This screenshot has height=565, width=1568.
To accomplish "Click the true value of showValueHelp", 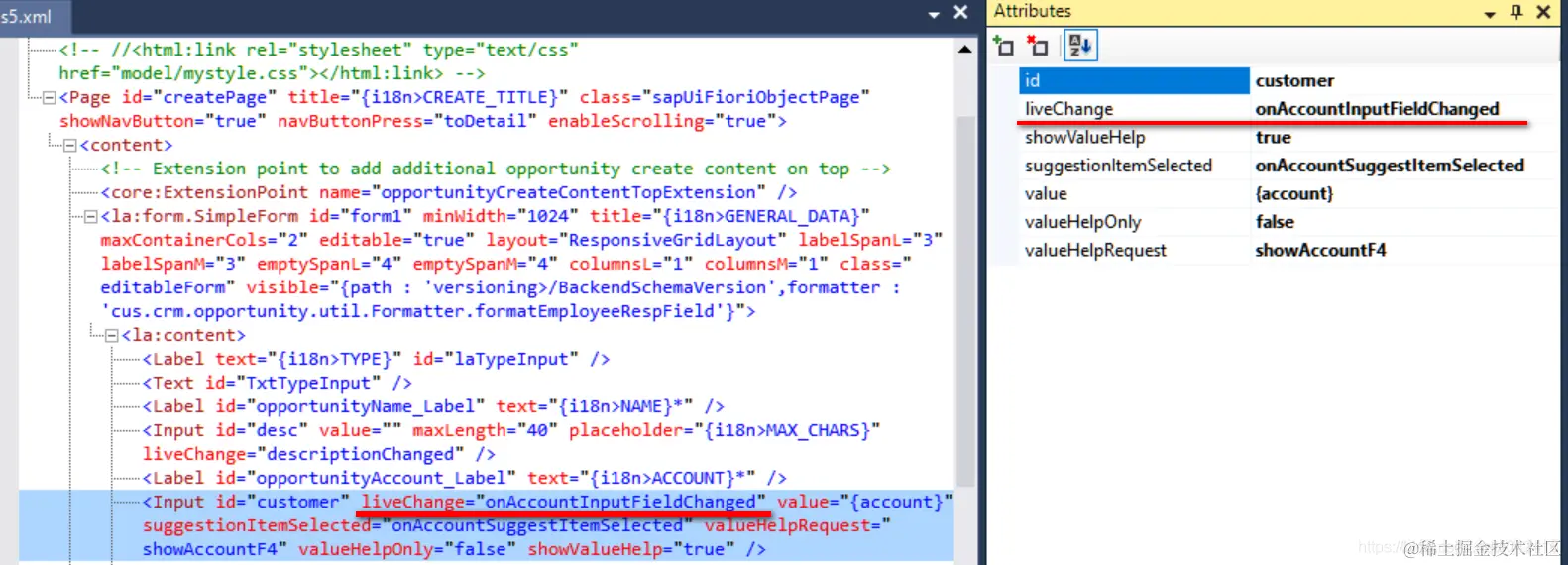I will pyautogui.click(x=1273, y=137).
